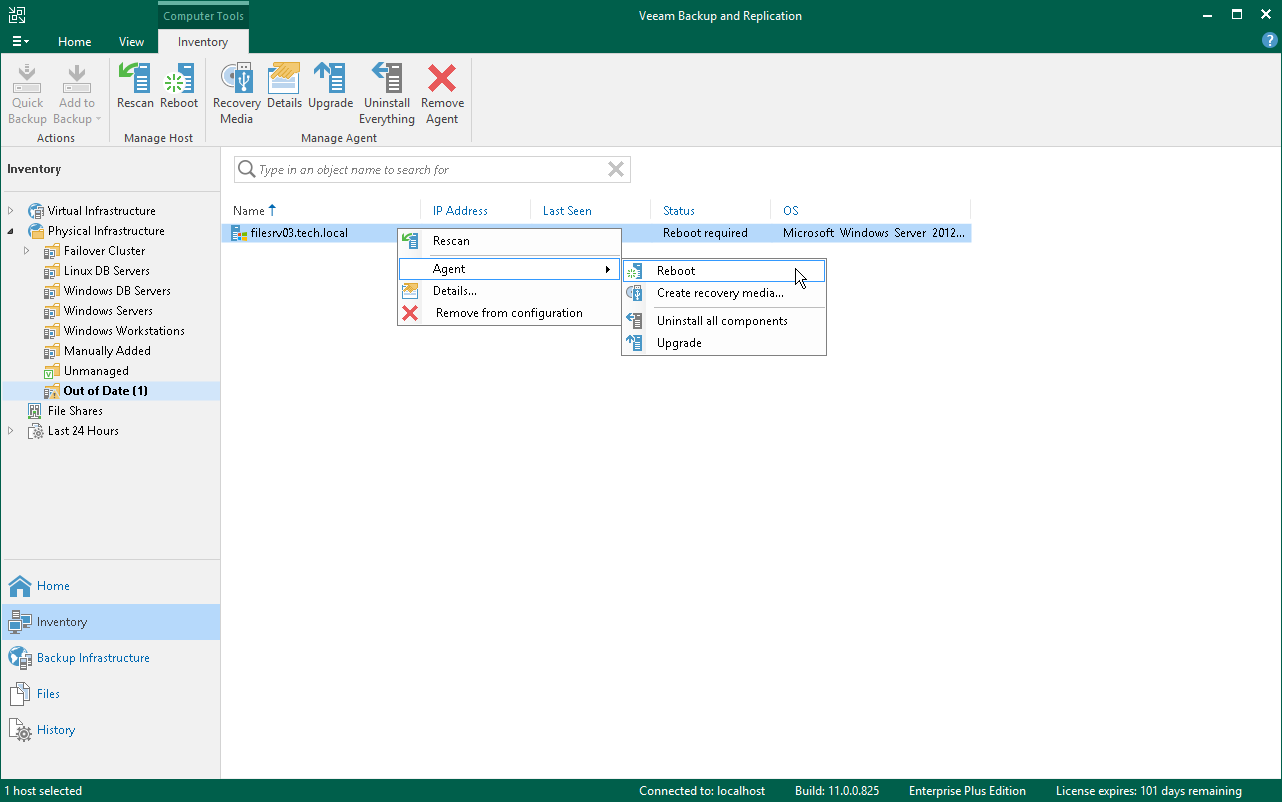Click the License expires status bar text
The image size is (1282, 802).
click(1149, 791)
